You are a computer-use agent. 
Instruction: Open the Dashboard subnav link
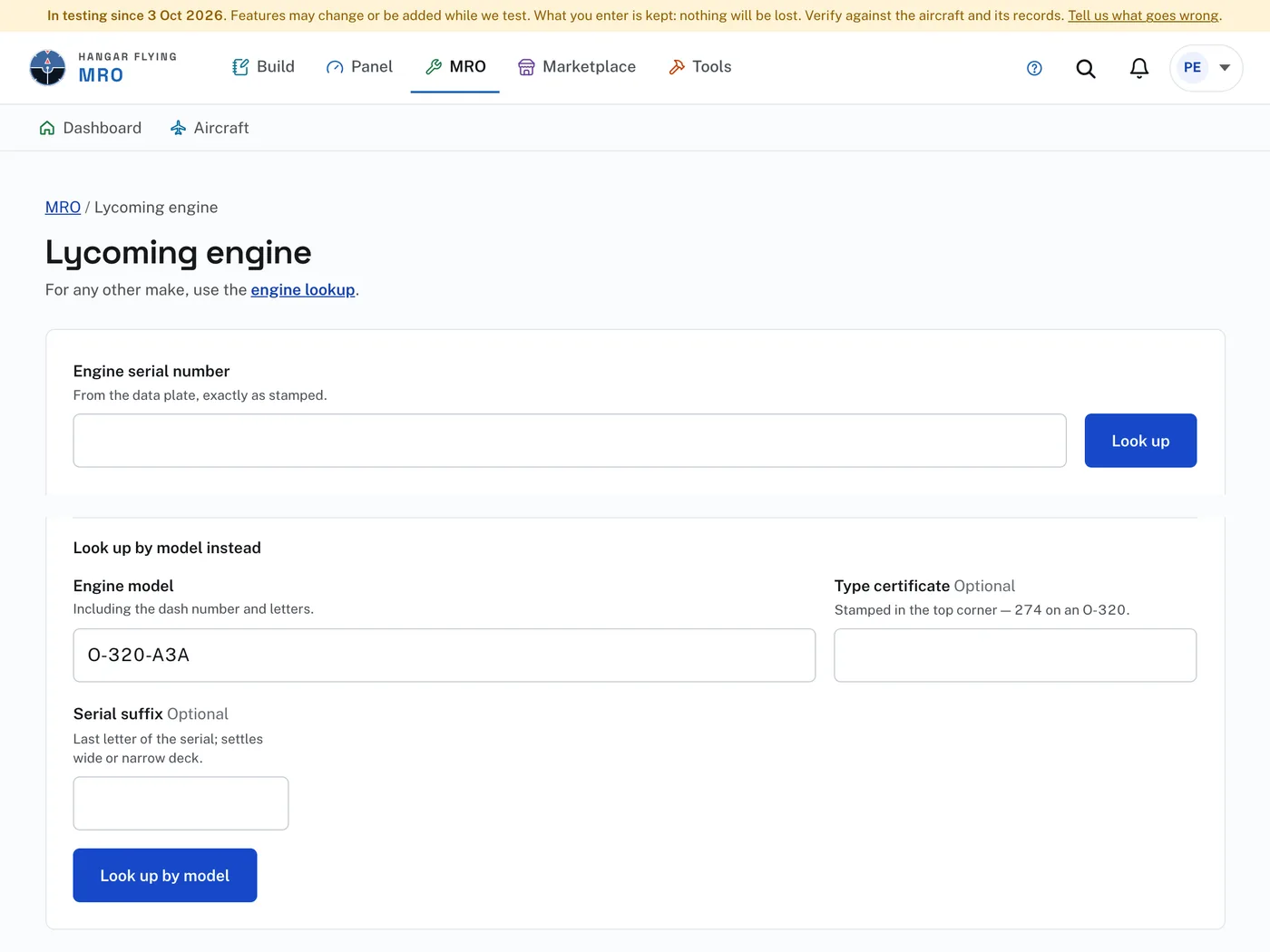click(x=91, y=128)
